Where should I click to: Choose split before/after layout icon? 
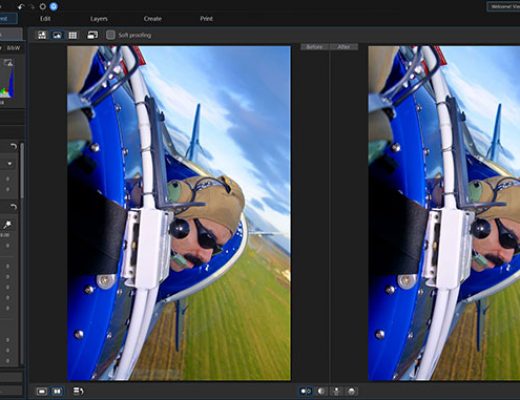tap(321, 391)
